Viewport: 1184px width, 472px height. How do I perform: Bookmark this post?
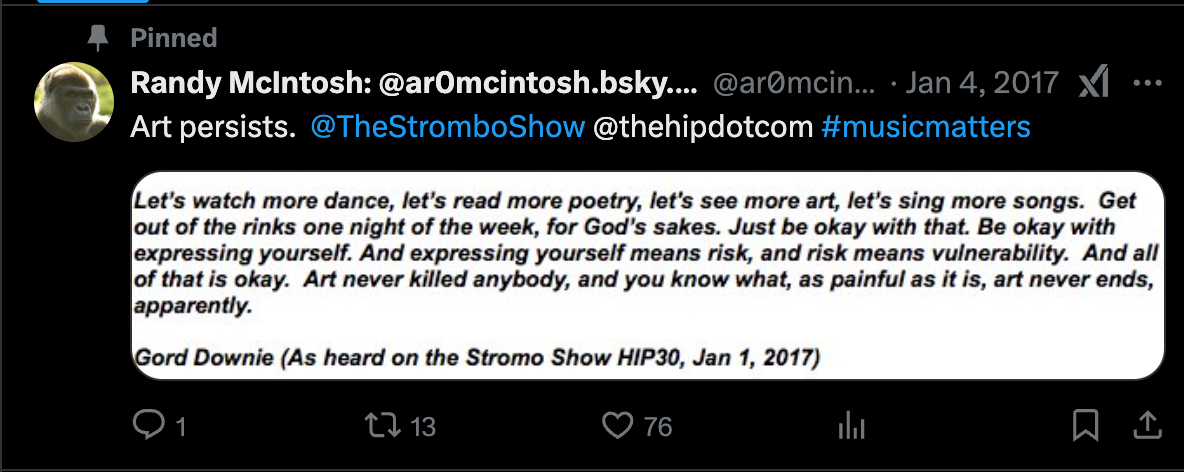click(1085, 426)
